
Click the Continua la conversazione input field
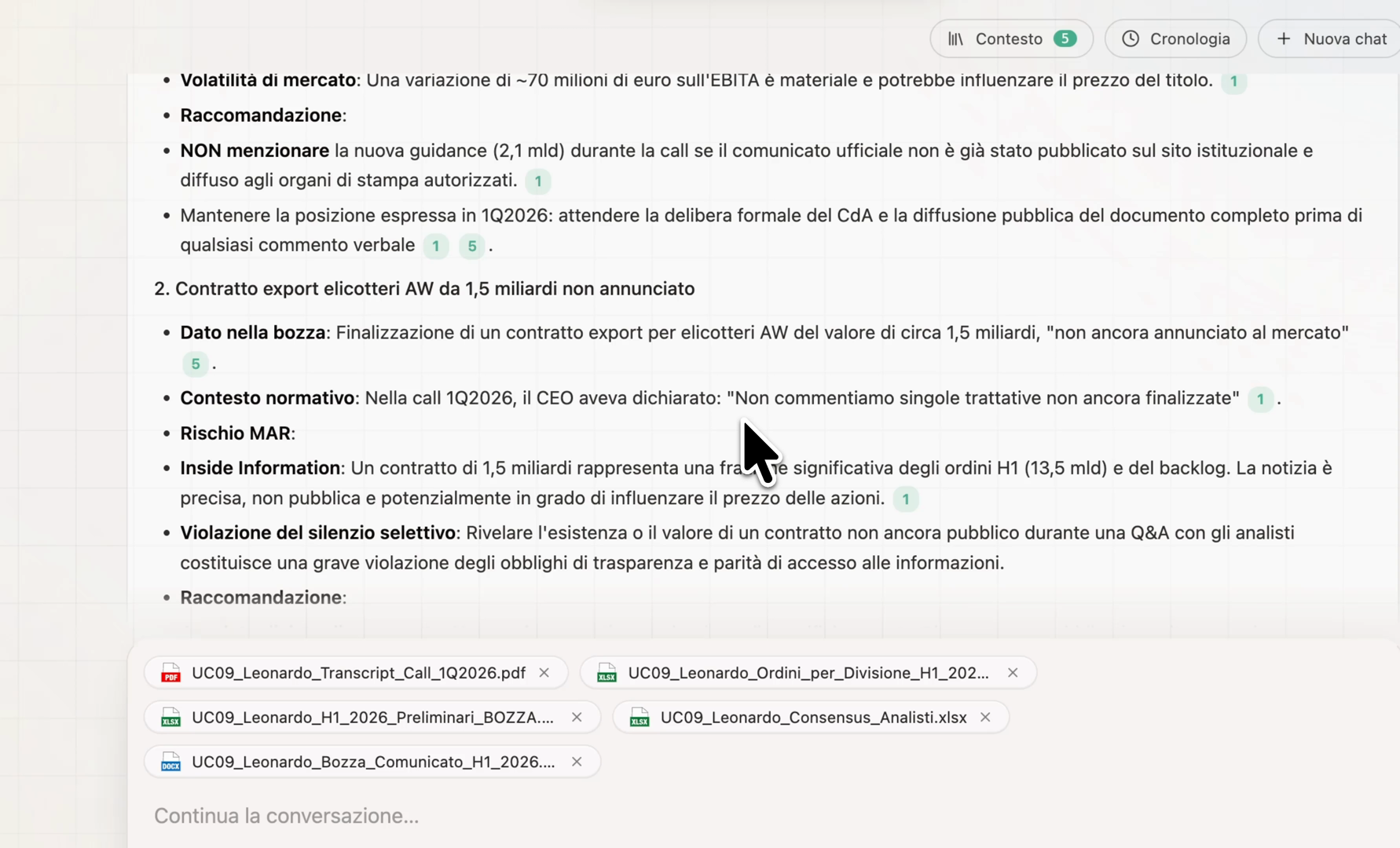click(x=762, y=816)
